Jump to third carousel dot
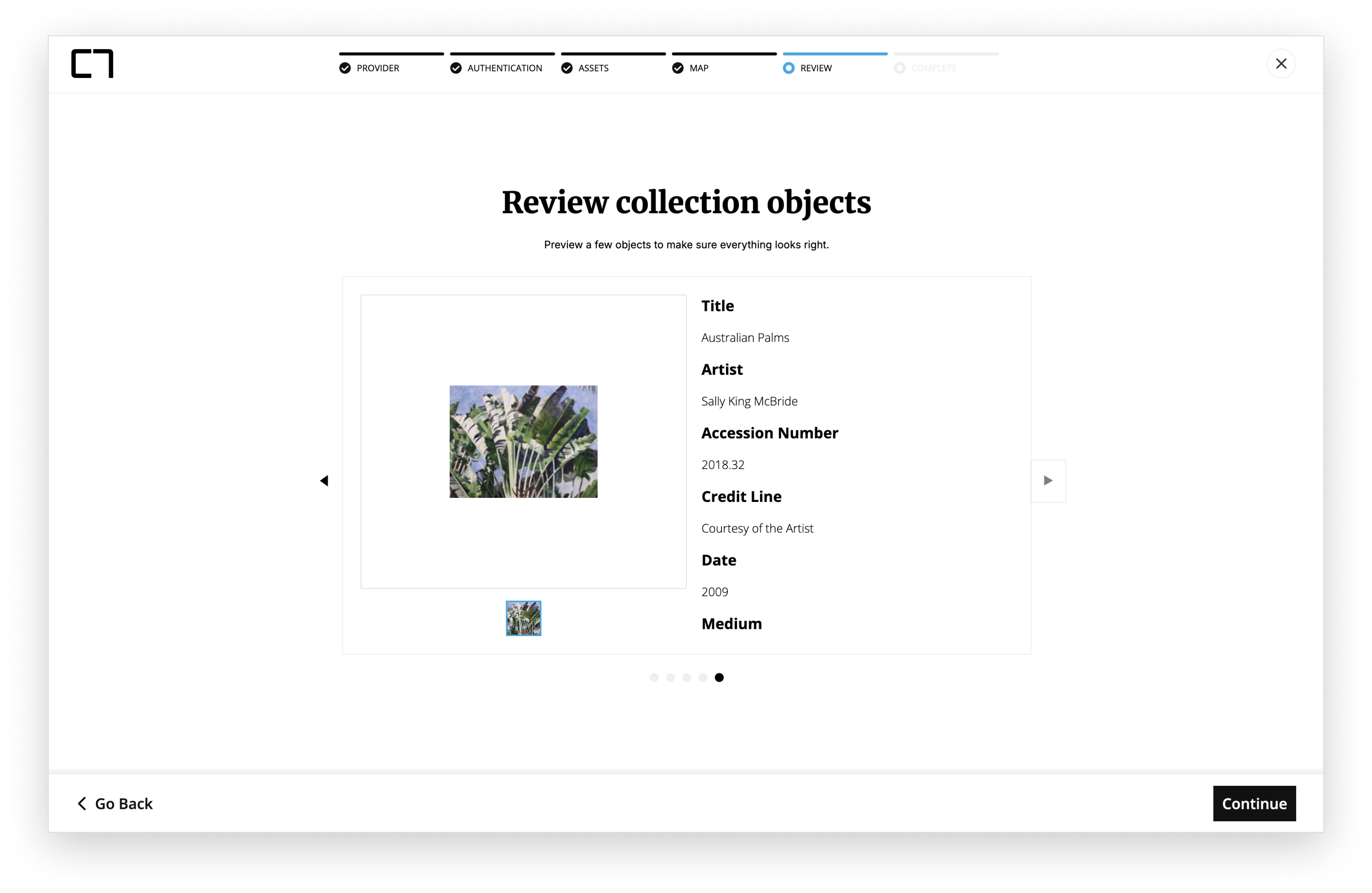Image resolution: width=1372 pixels, height=893 pixels. click(x=686, y=678)
